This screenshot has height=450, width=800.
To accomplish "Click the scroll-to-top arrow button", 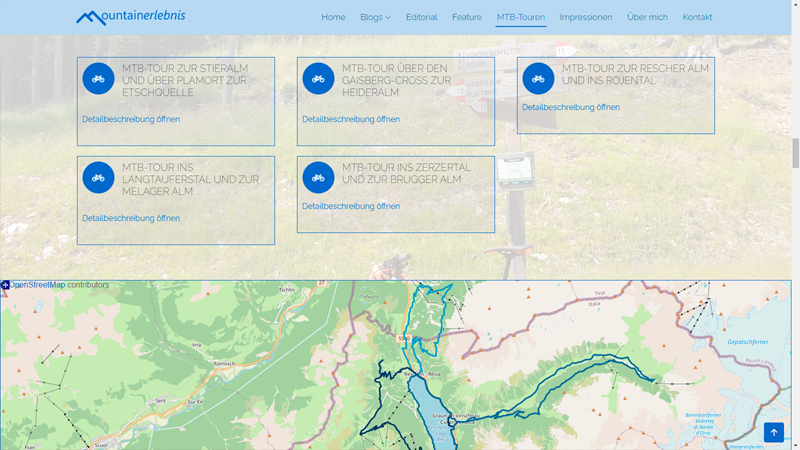I will (773, 432).
